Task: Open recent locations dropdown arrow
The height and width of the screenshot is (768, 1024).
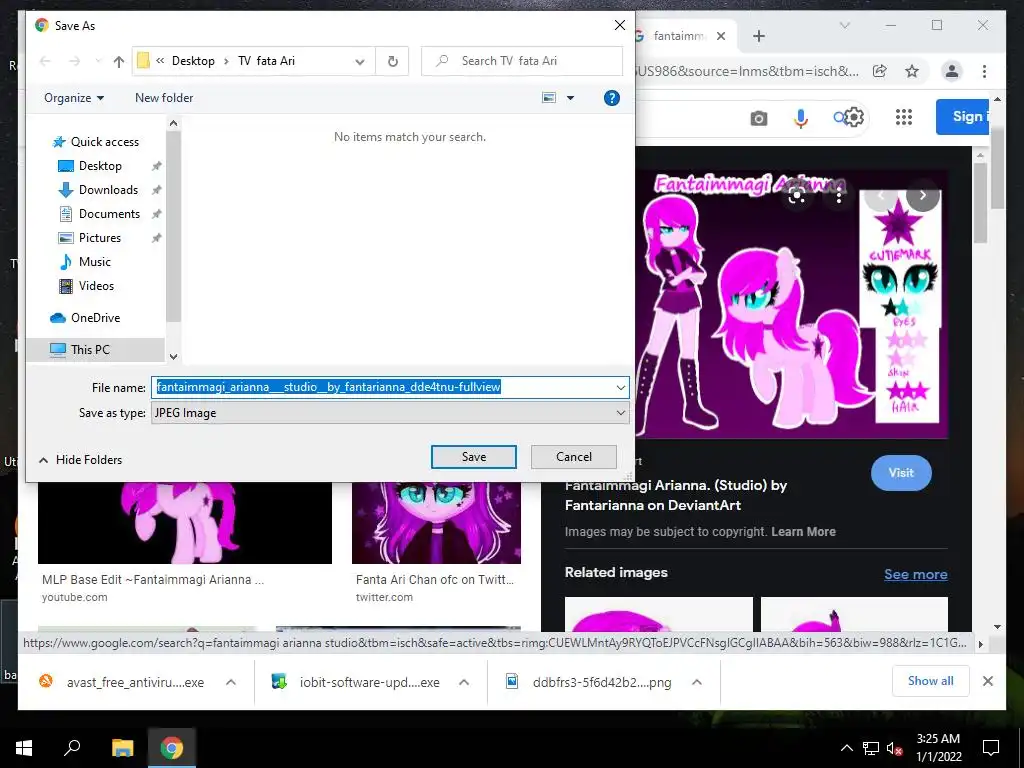Action: [98, 61]
